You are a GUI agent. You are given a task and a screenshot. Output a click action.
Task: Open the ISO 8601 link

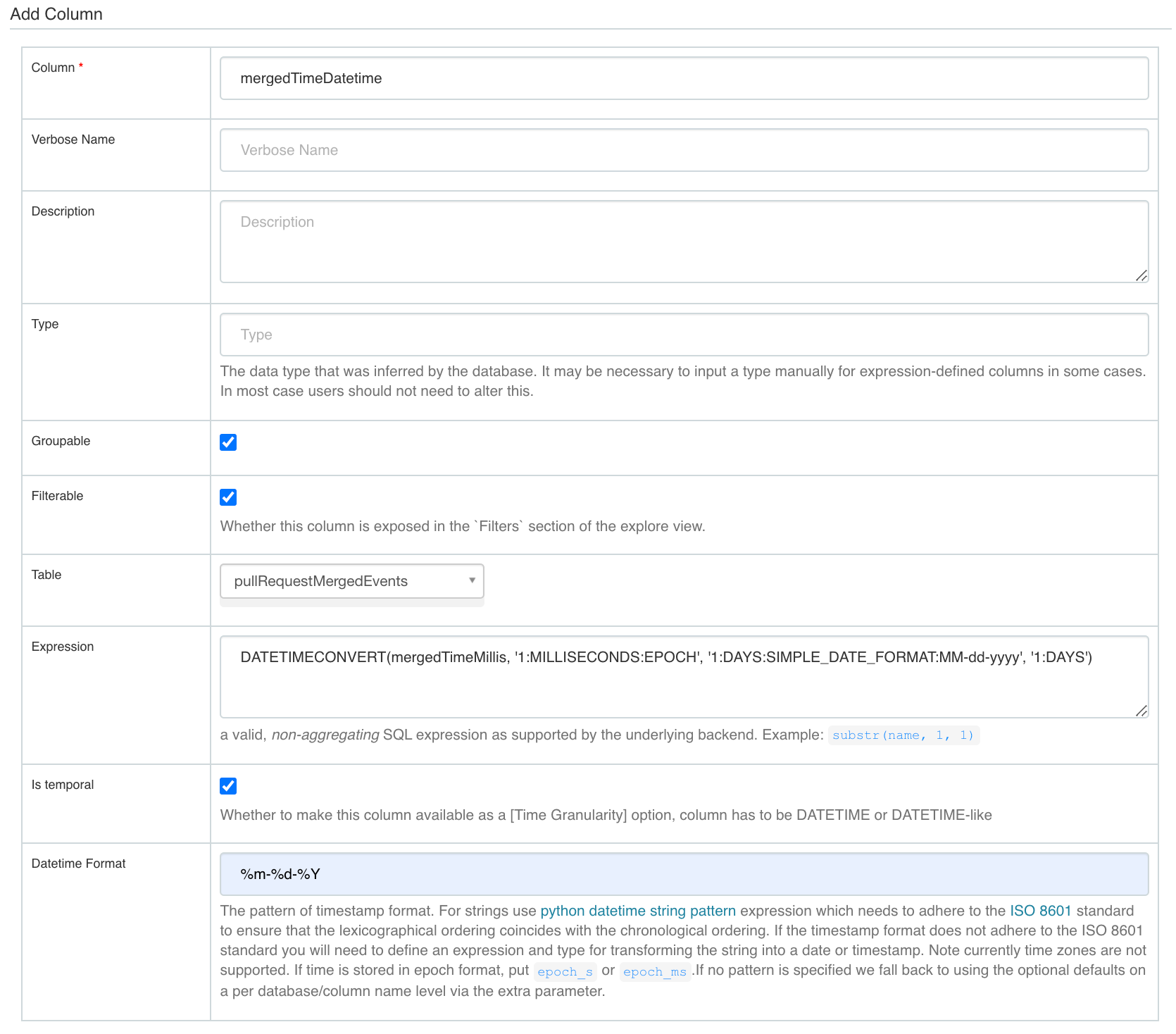click(1040, 911)
